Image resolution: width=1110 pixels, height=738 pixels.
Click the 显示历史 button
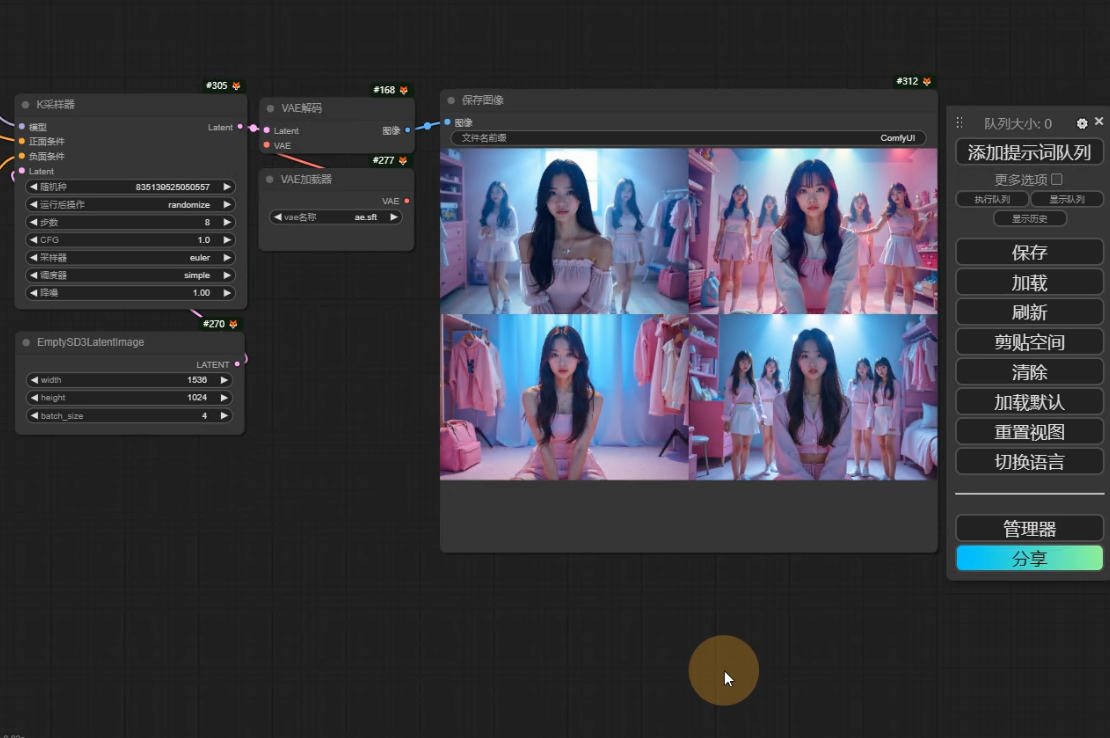(x=1029, y=218)
